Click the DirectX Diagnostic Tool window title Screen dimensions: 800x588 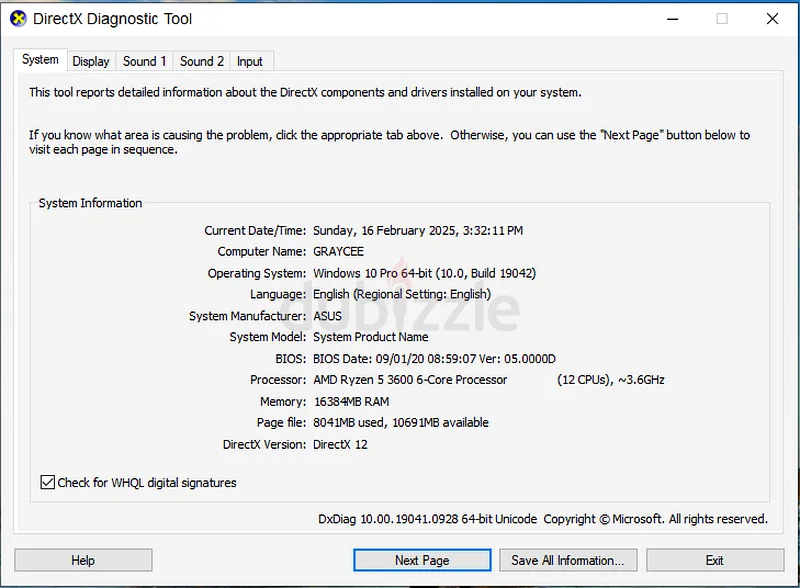(112, 19)
